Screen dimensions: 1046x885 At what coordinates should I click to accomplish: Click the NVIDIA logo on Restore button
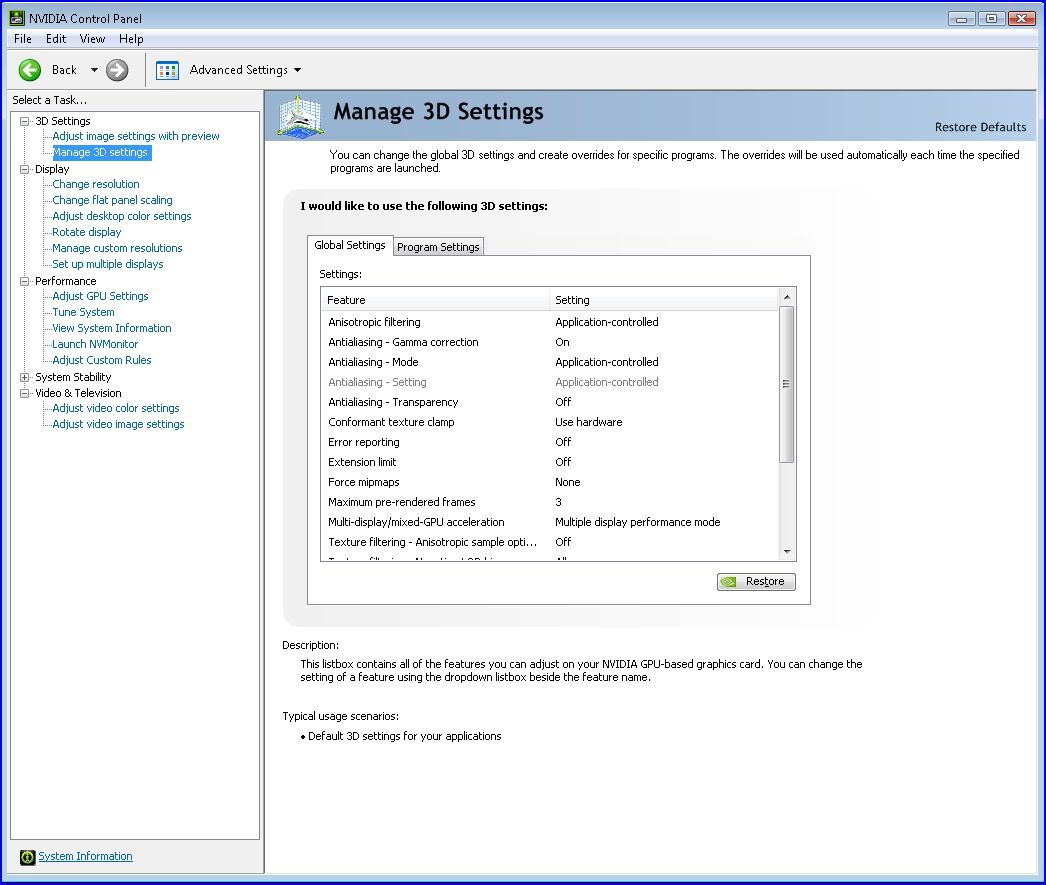(x=729, y=582)
